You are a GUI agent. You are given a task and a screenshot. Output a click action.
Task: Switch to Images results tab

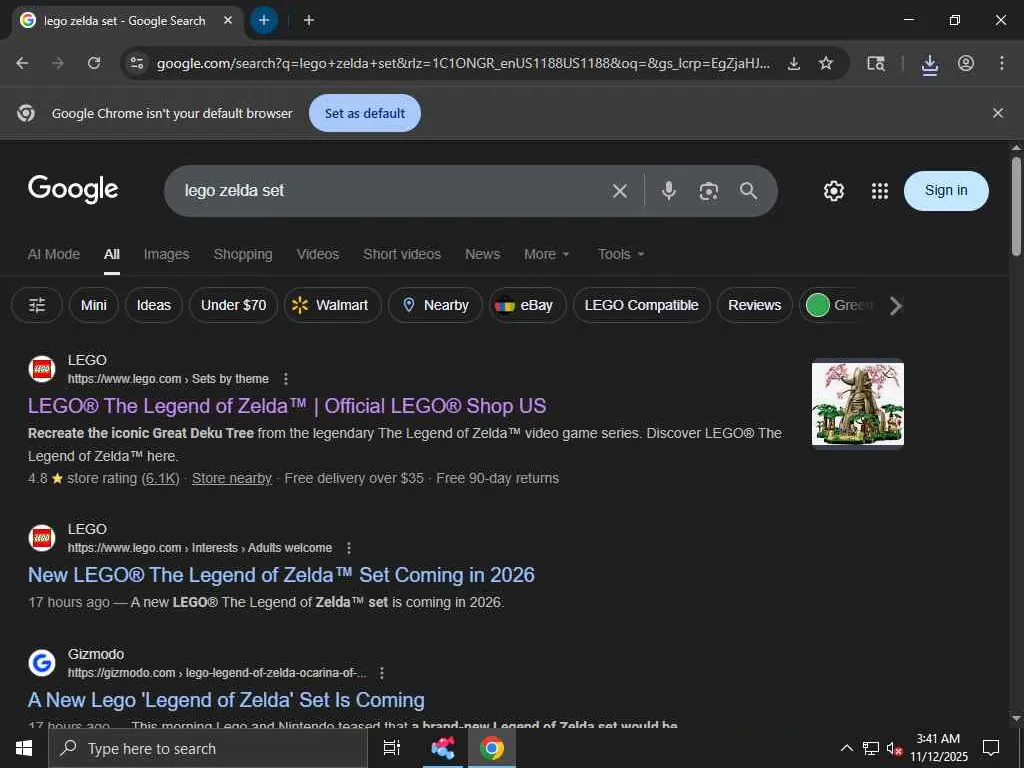click(167, 254)
